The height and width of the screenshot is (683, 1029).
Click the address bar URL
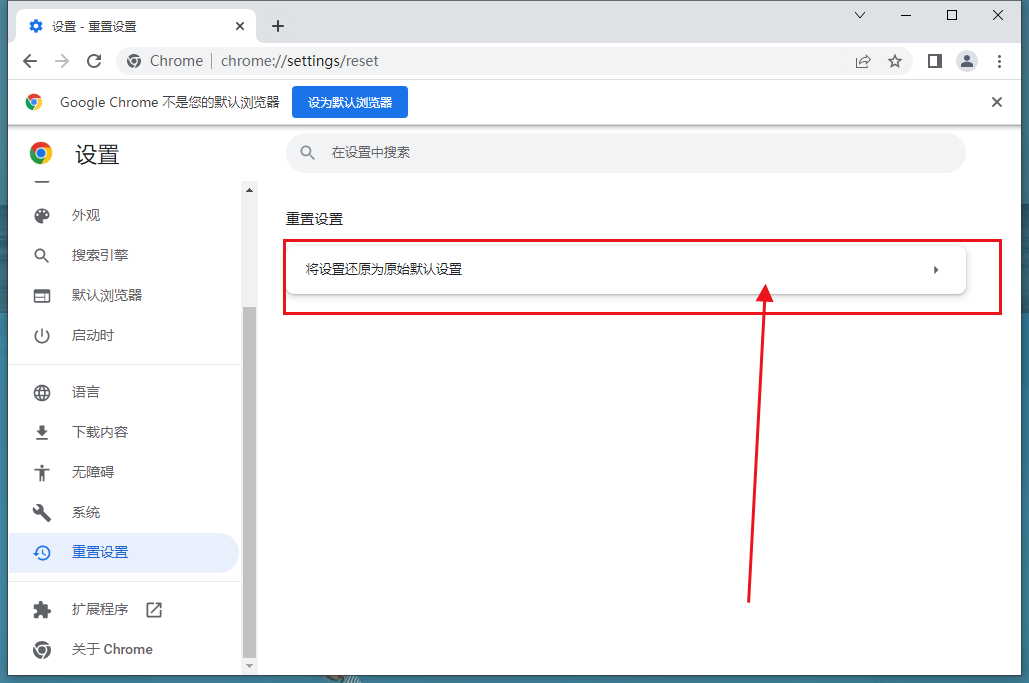click(x=299, y=61)
